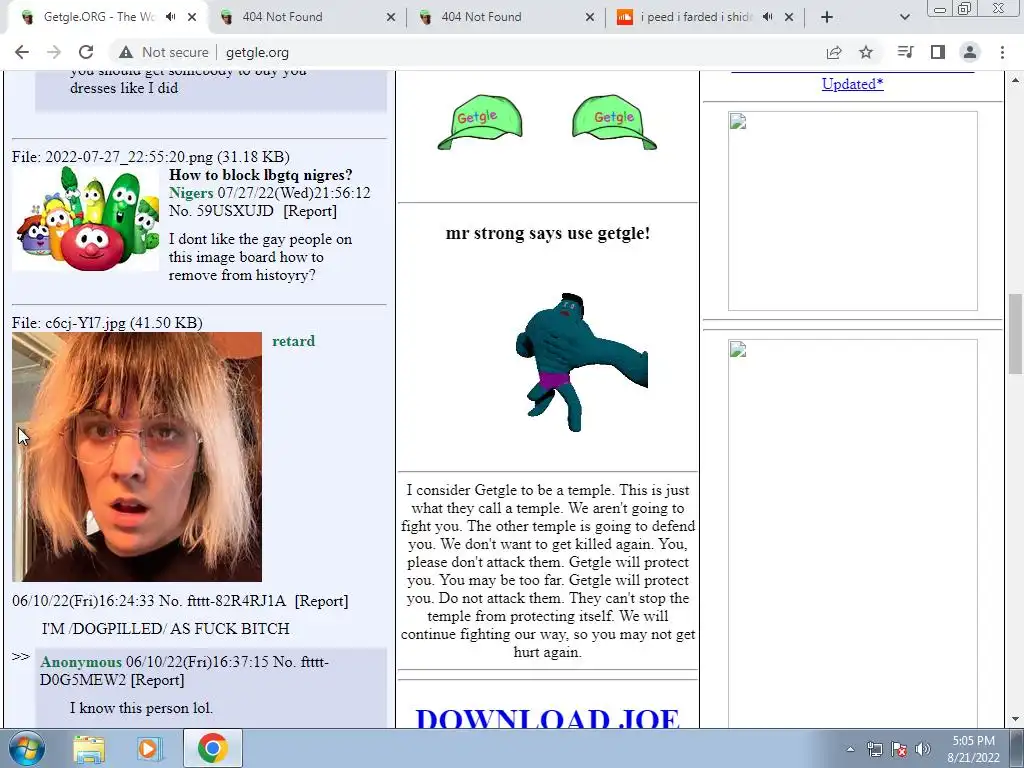Report post No. ftttt-82R4RJ1A
Image resolution: width=1024 pixels, height=768 pixels.
321,601
